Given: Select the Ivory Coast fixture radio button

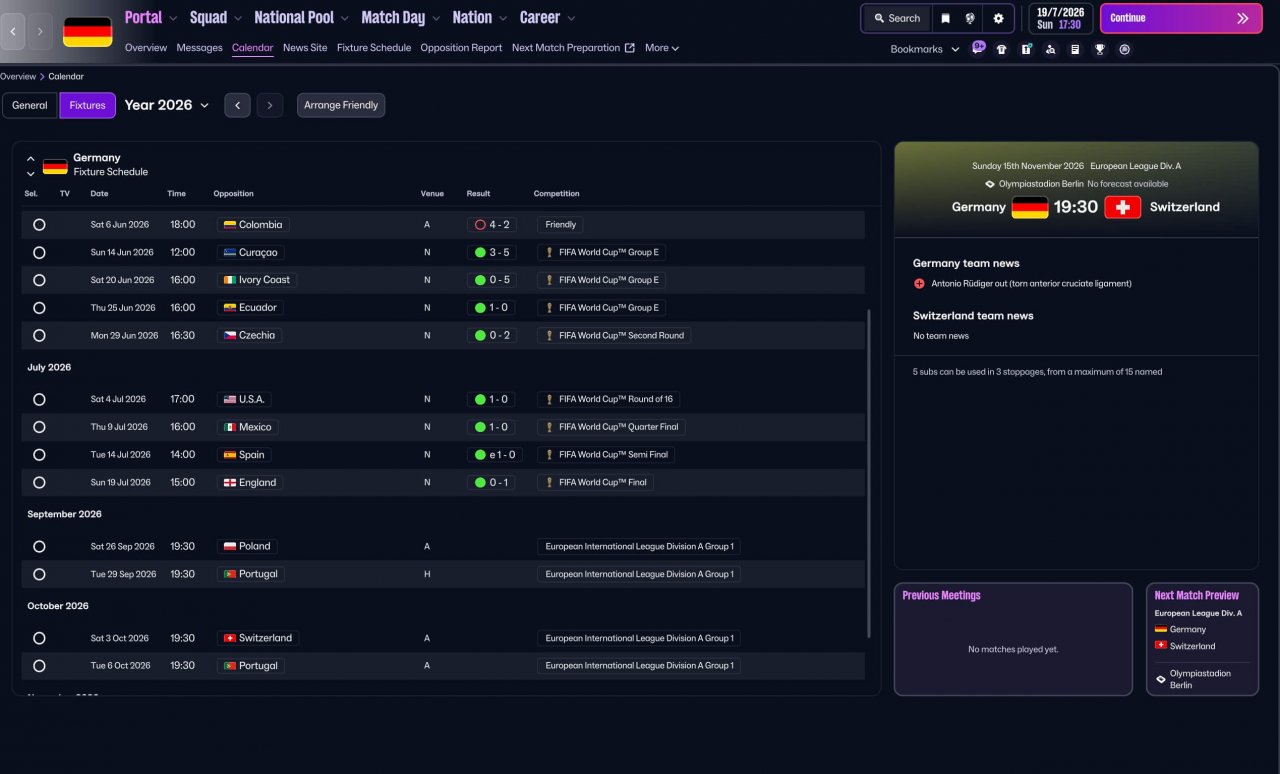Looking at the screenshot, I should point(39,280).
